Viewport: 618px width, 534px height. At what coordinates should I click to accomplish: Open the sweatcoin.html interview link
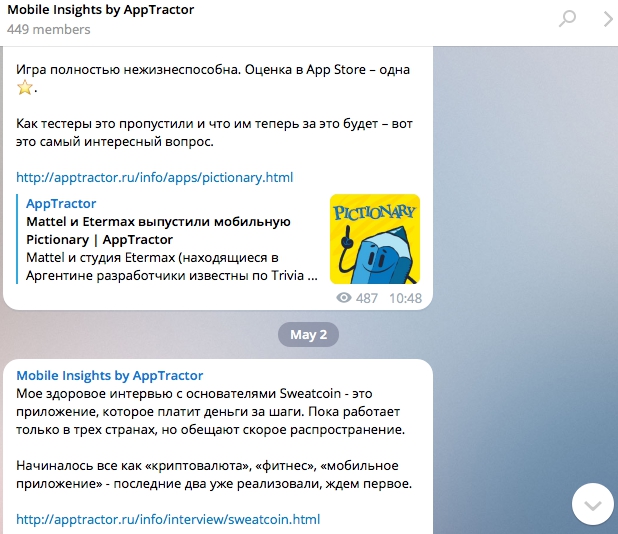168,519
